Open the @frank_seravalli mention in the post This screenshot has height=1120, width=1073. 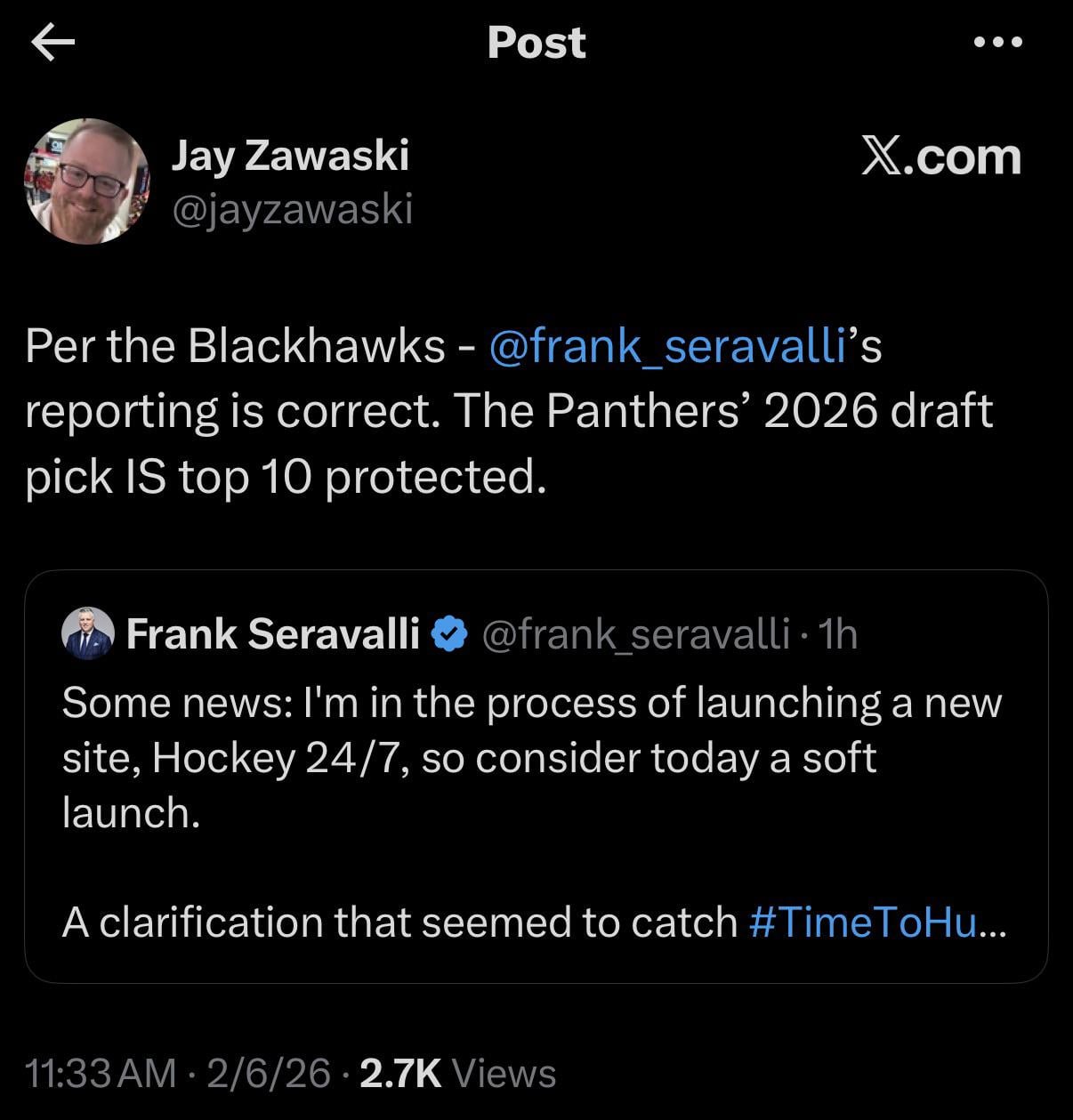[666, 345]
